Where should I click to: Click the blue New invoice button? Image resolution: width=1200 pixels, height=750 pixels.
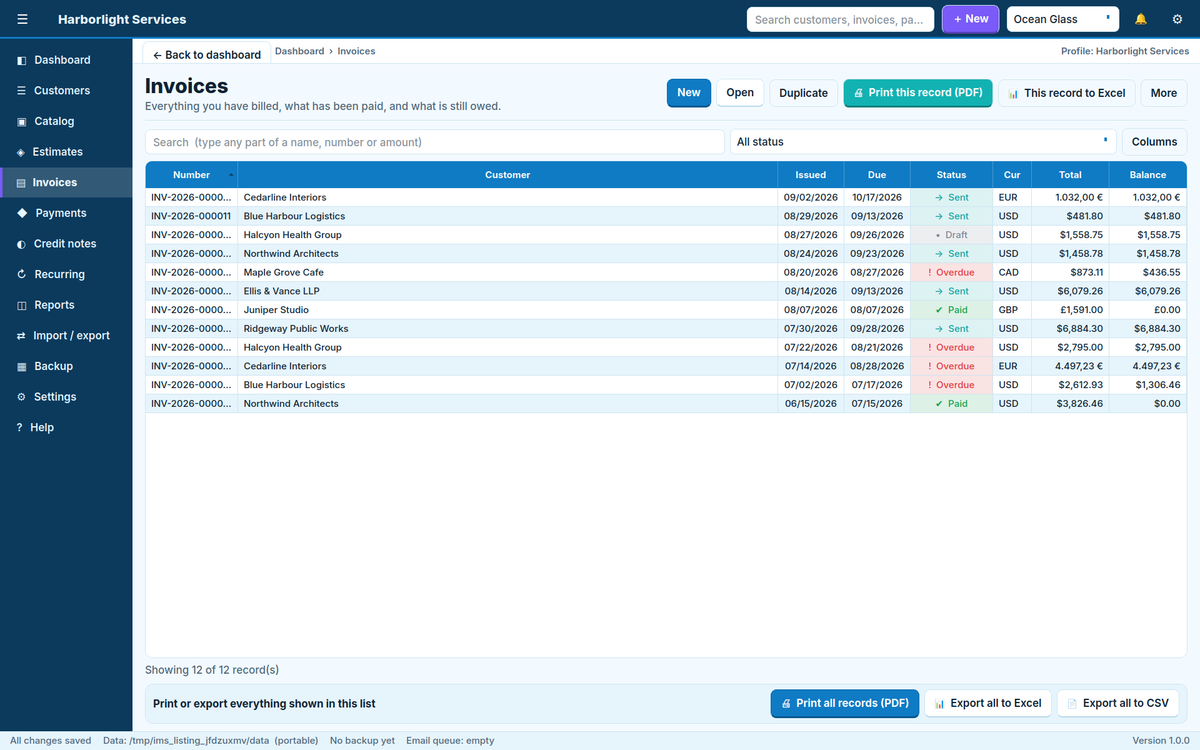689,93
